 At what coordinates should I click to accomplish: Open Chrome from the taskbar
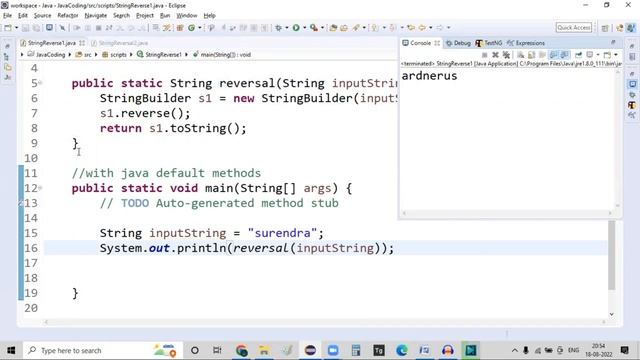(x=242, y=350)
